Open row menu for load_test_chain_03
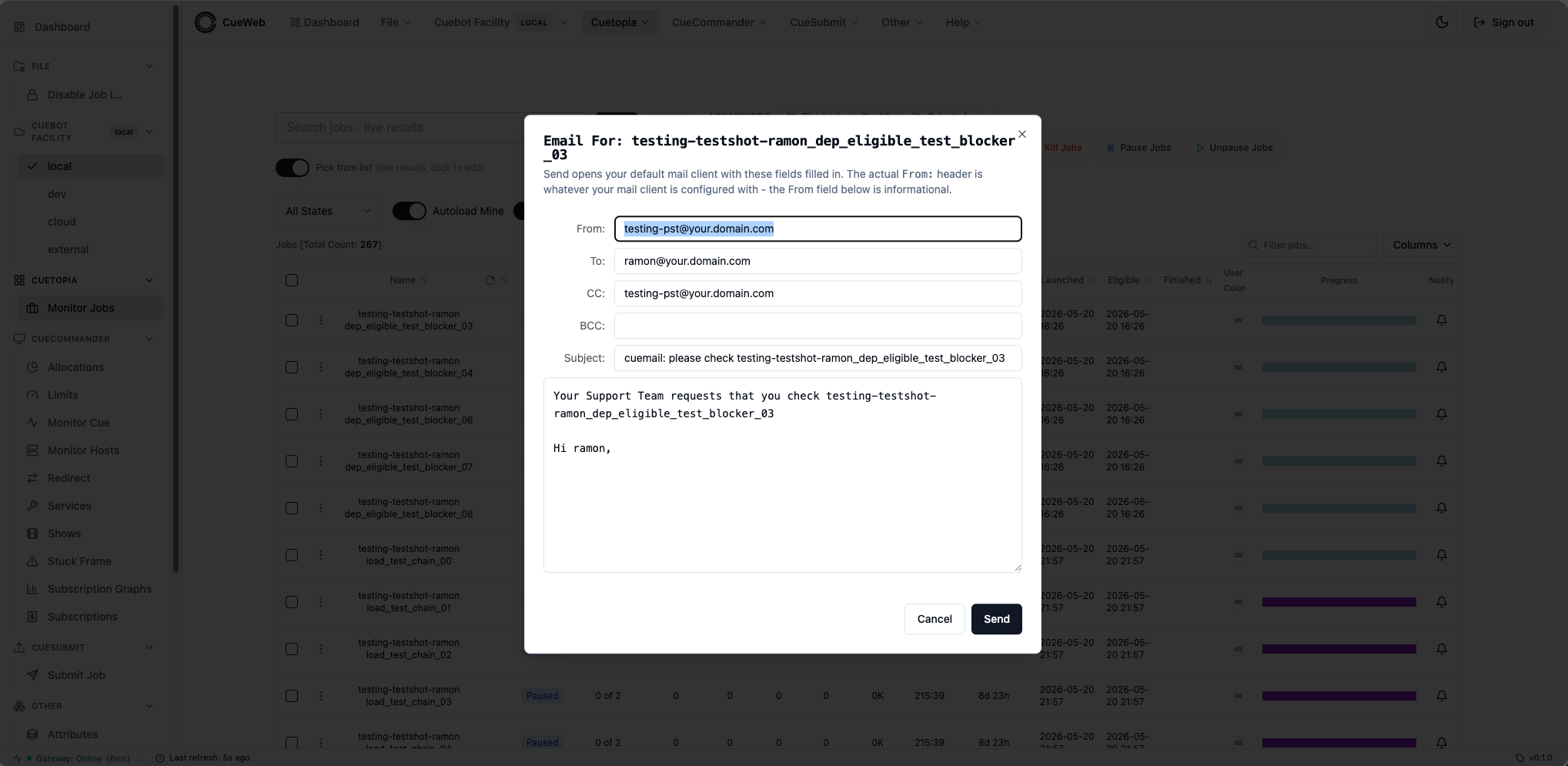 pyautogui.click(x=321, y=696)
